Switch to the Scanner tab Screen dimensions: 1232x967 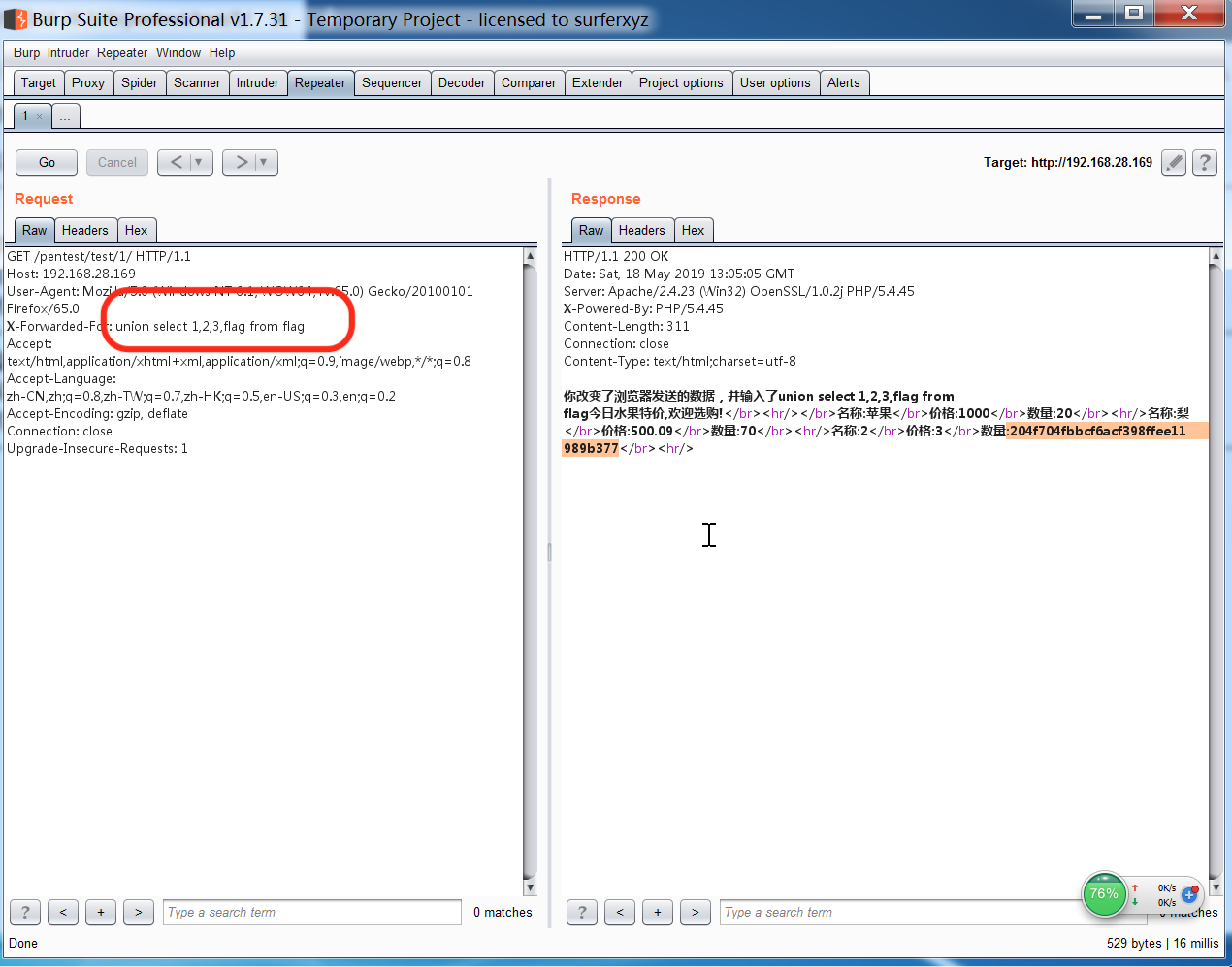(x=197, y=82)
